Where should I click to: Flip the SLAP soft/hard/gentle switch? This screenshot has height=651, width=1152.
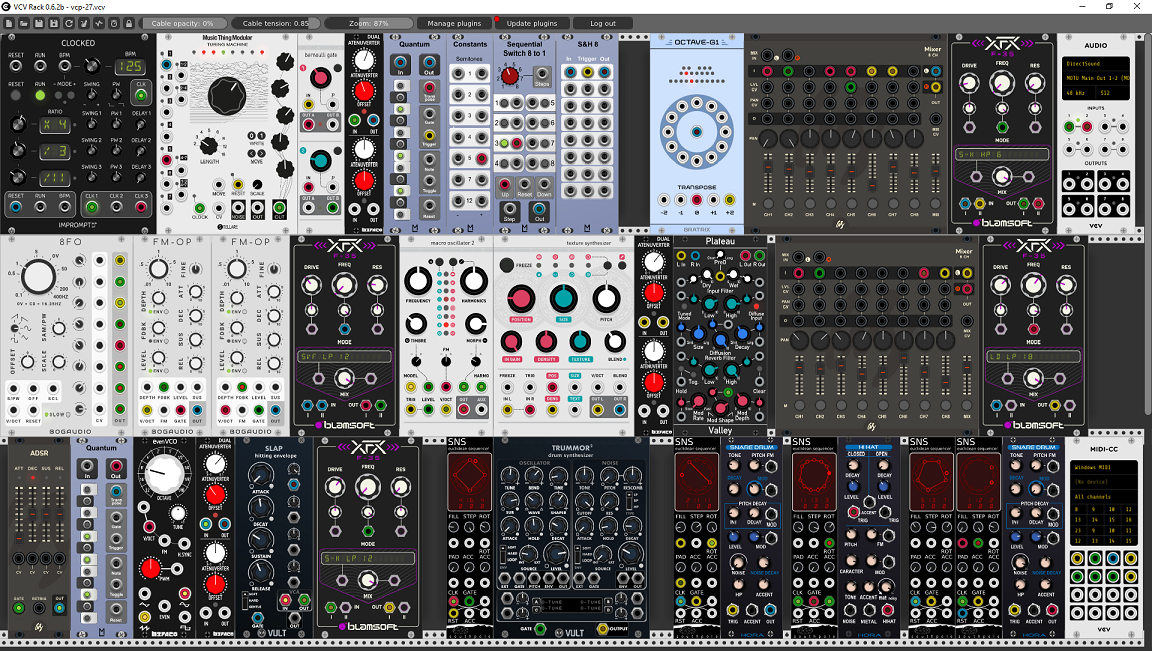point(244,600)
